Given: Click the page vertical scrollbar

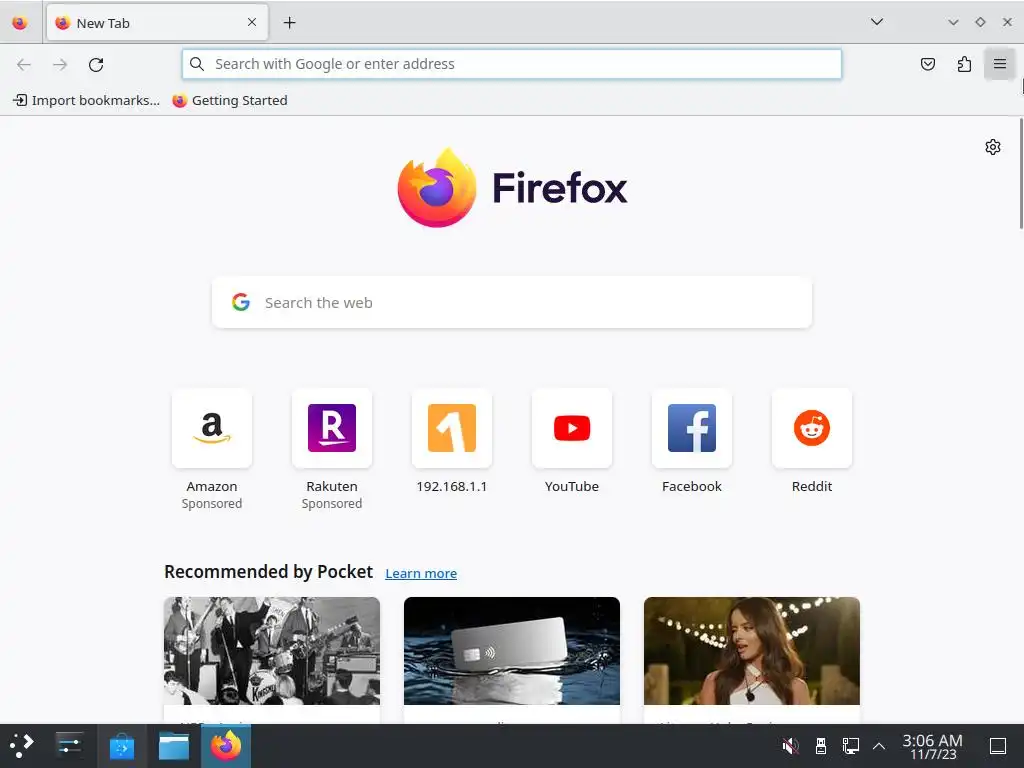Looking at the screenshot, I should click(1021, 174).
